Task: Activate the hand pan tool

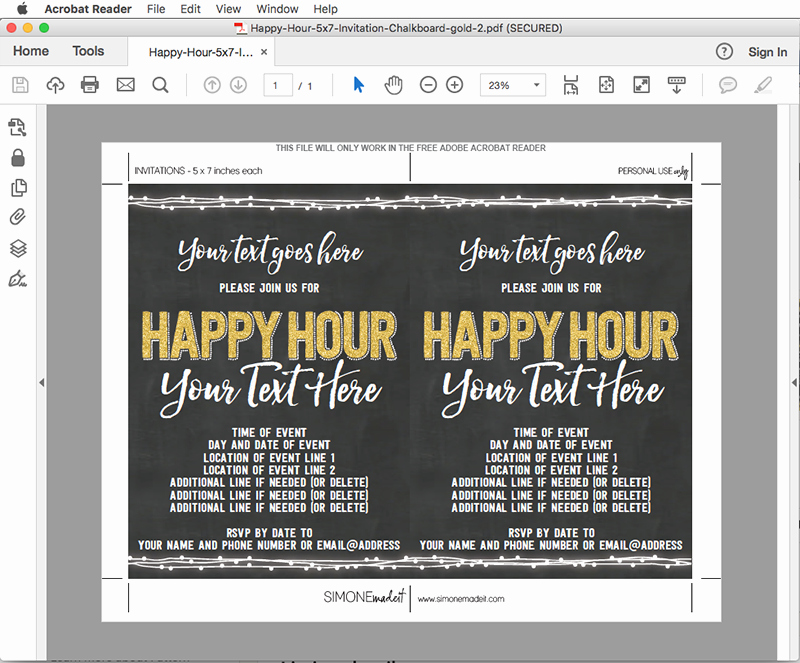Action: click(393, 85)
